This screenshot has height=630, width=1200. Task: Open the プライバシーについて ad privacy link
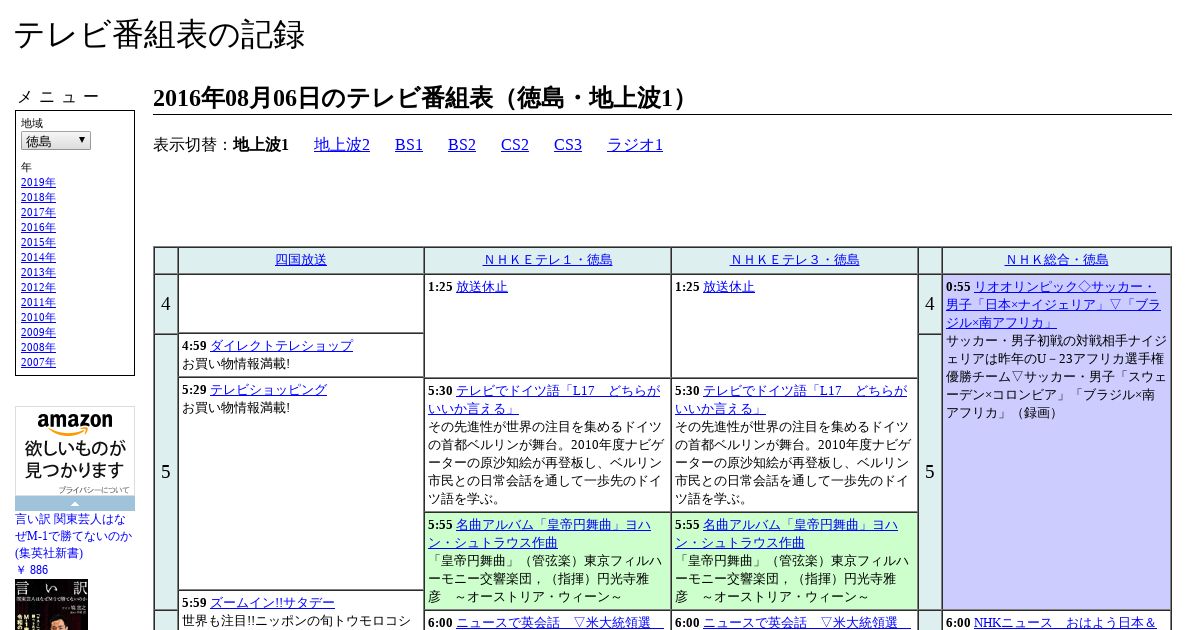click(x=94, y=491)
